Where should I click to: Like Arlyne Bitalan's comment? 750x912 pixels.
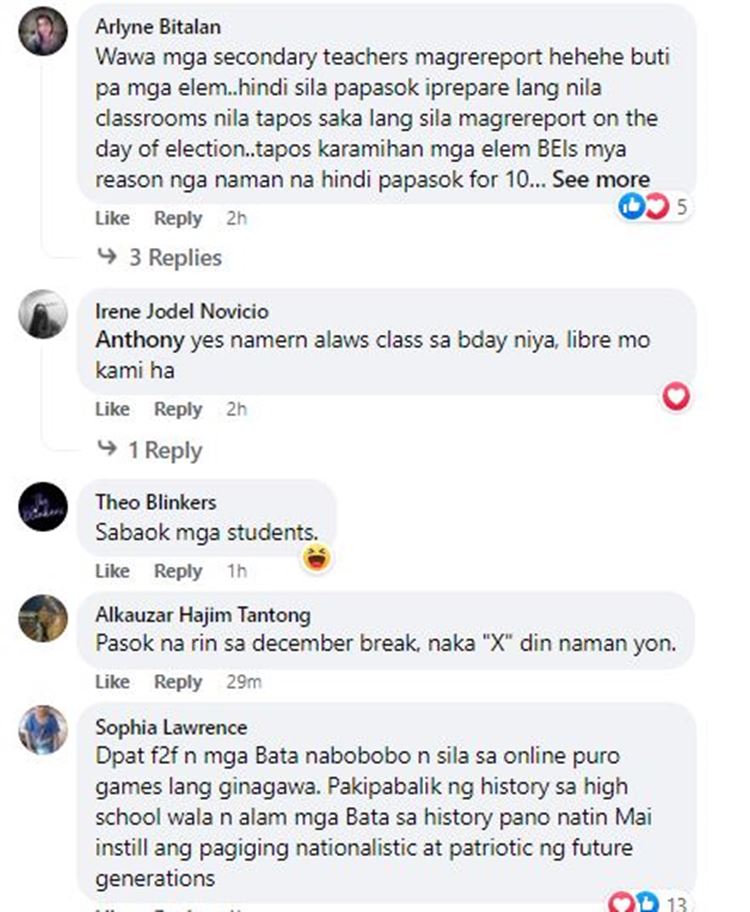tap(112, 218)
